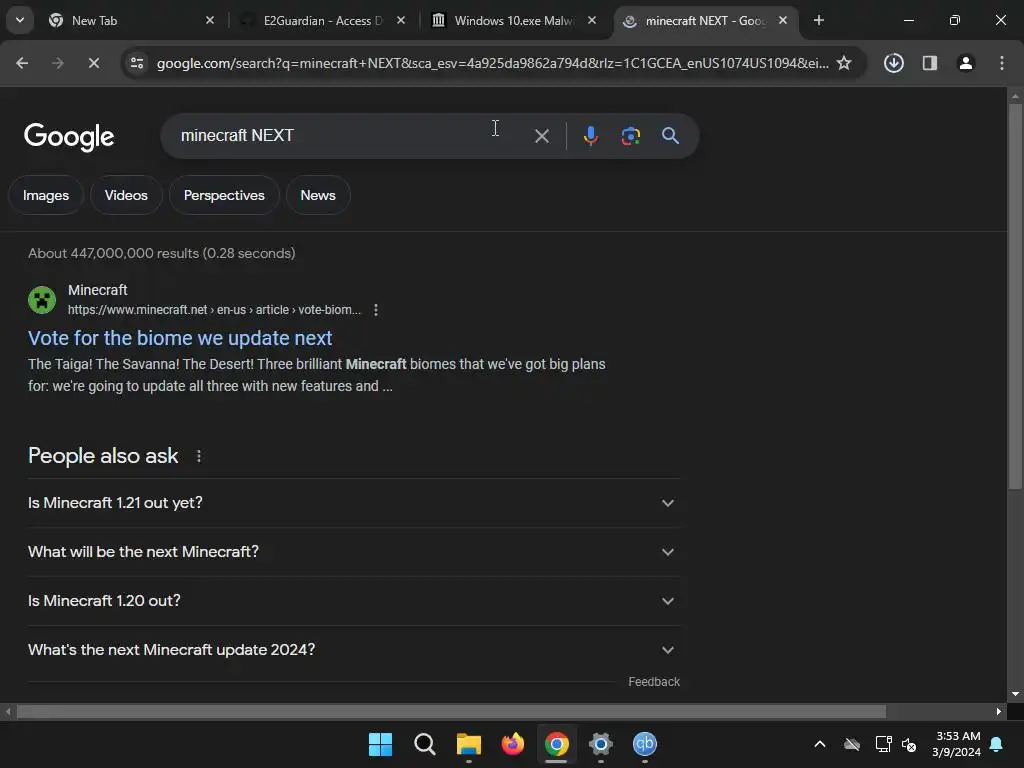1024x768 pixels.
Task: Expand What will be the next Minecraft?
Action: click(x=353, y=552)
